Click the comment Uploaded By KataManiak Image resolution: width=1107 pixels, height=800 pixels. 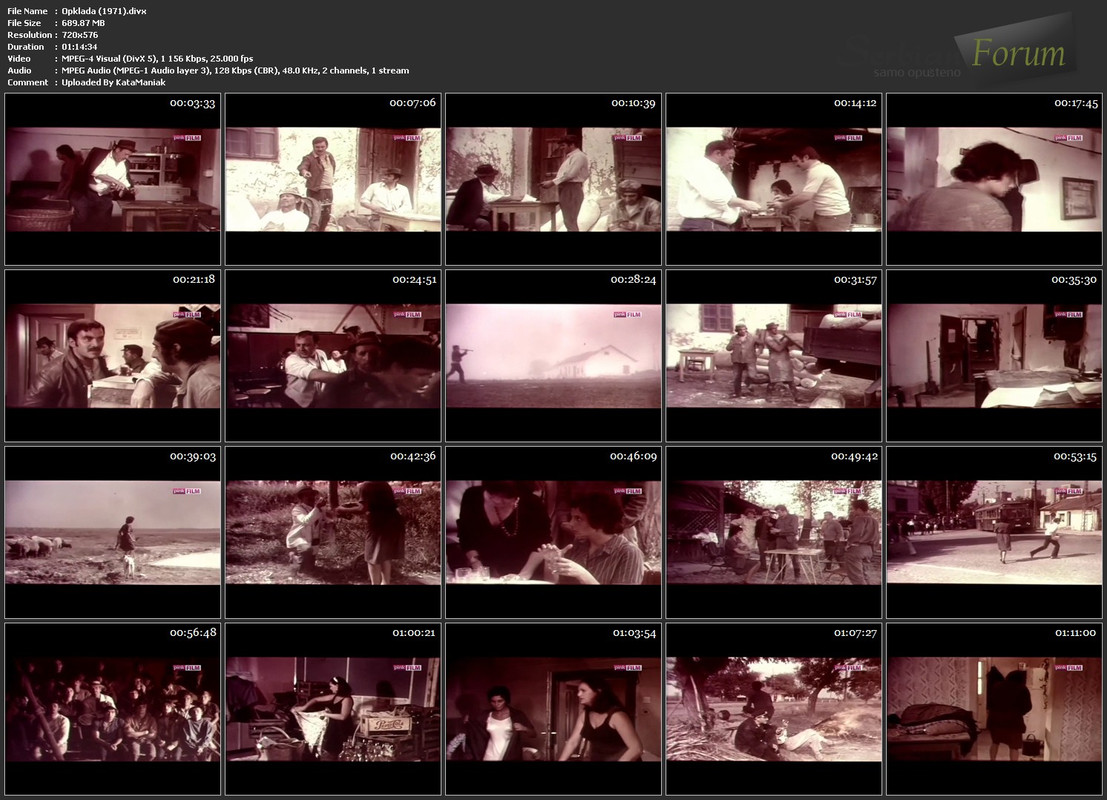(x=114, y=83)
